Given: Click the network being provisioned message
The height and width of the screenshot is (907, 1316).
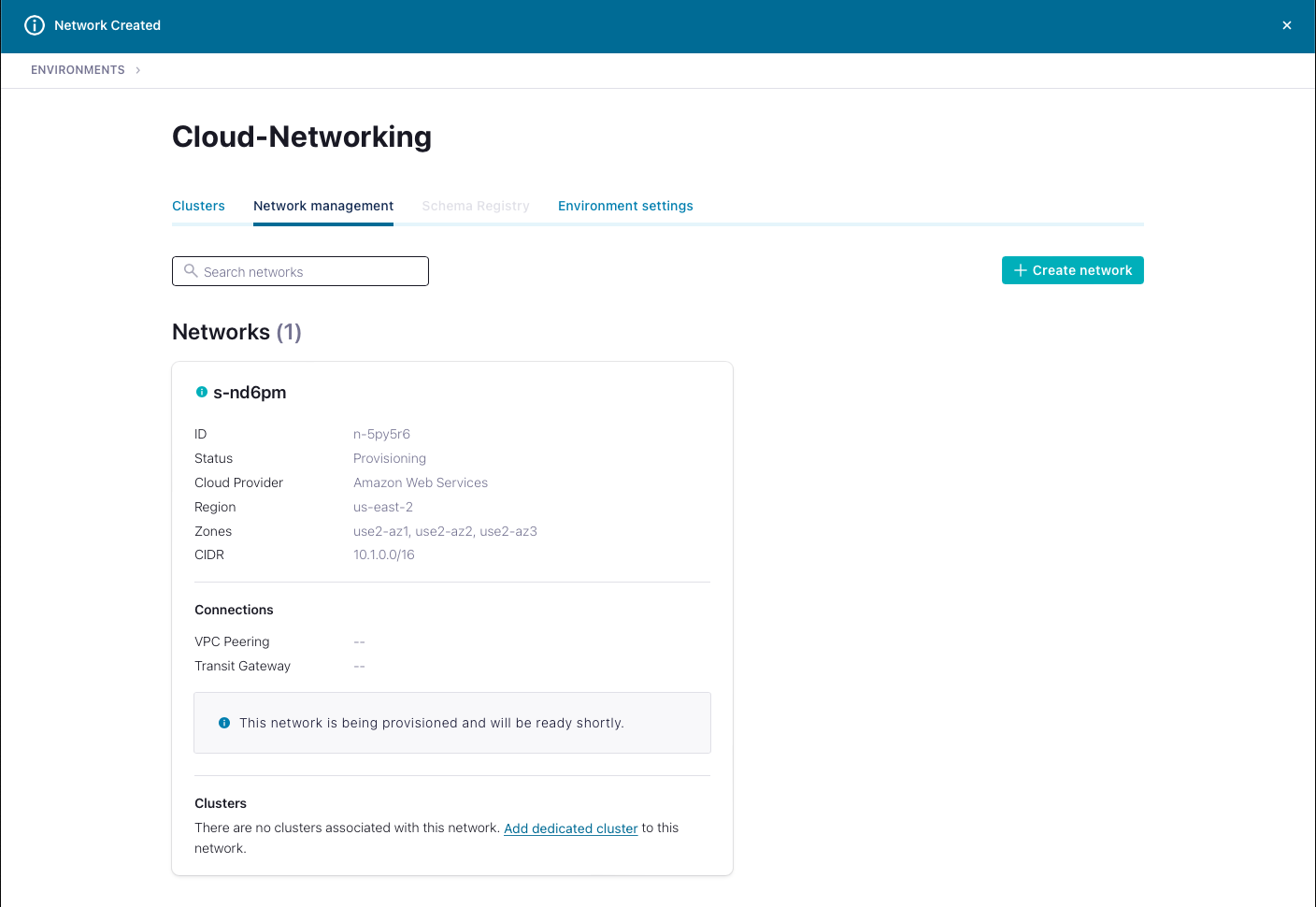Looking at the screenshot, I should coord(432,723).
